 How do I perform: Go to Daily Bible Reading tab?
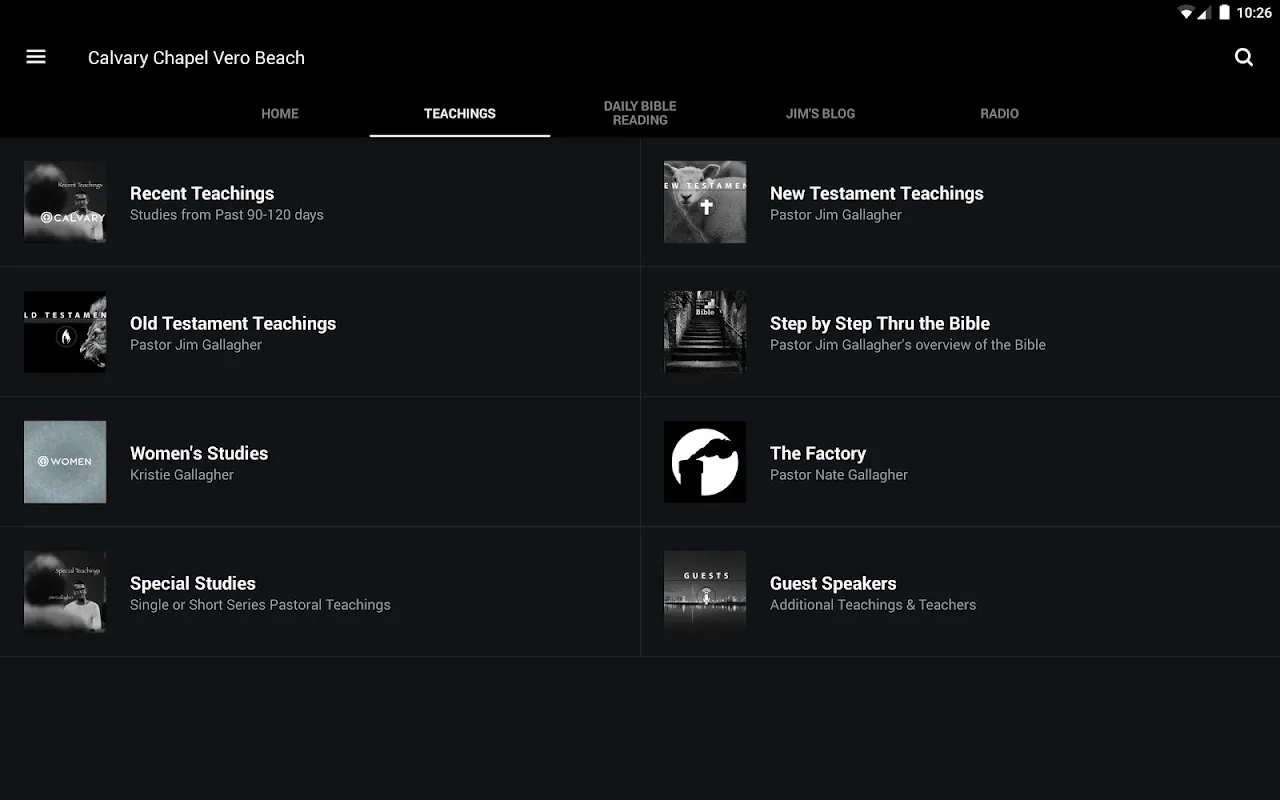(x=640, y=113)
